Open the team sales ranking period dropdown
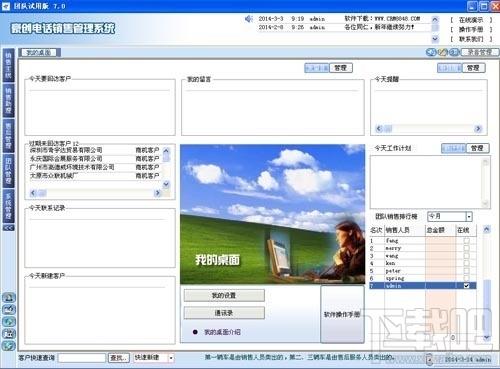Viewport: 500px width, 369px height. pos(469,217)
